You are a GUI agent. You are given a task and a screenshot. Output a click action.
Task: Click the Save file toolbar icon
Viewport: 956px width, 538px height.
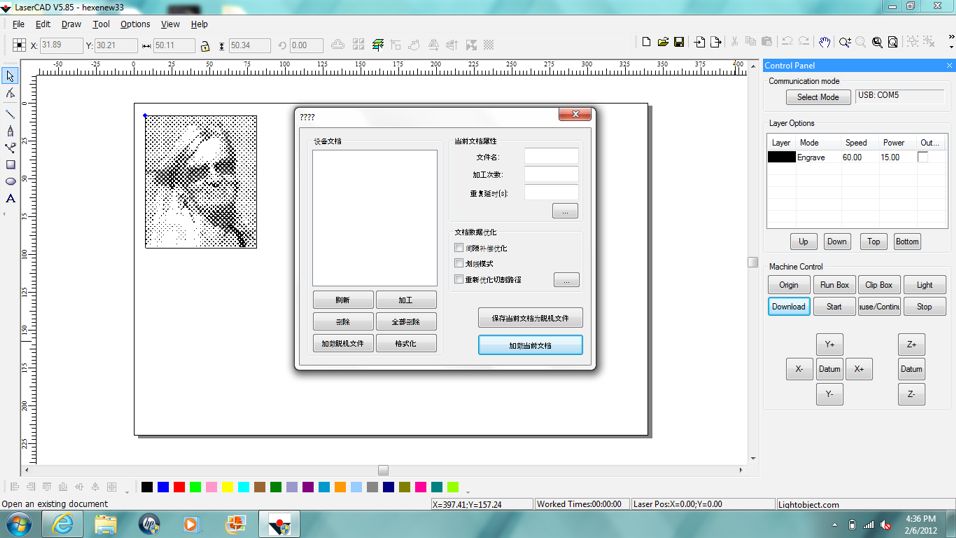(679, 42)
